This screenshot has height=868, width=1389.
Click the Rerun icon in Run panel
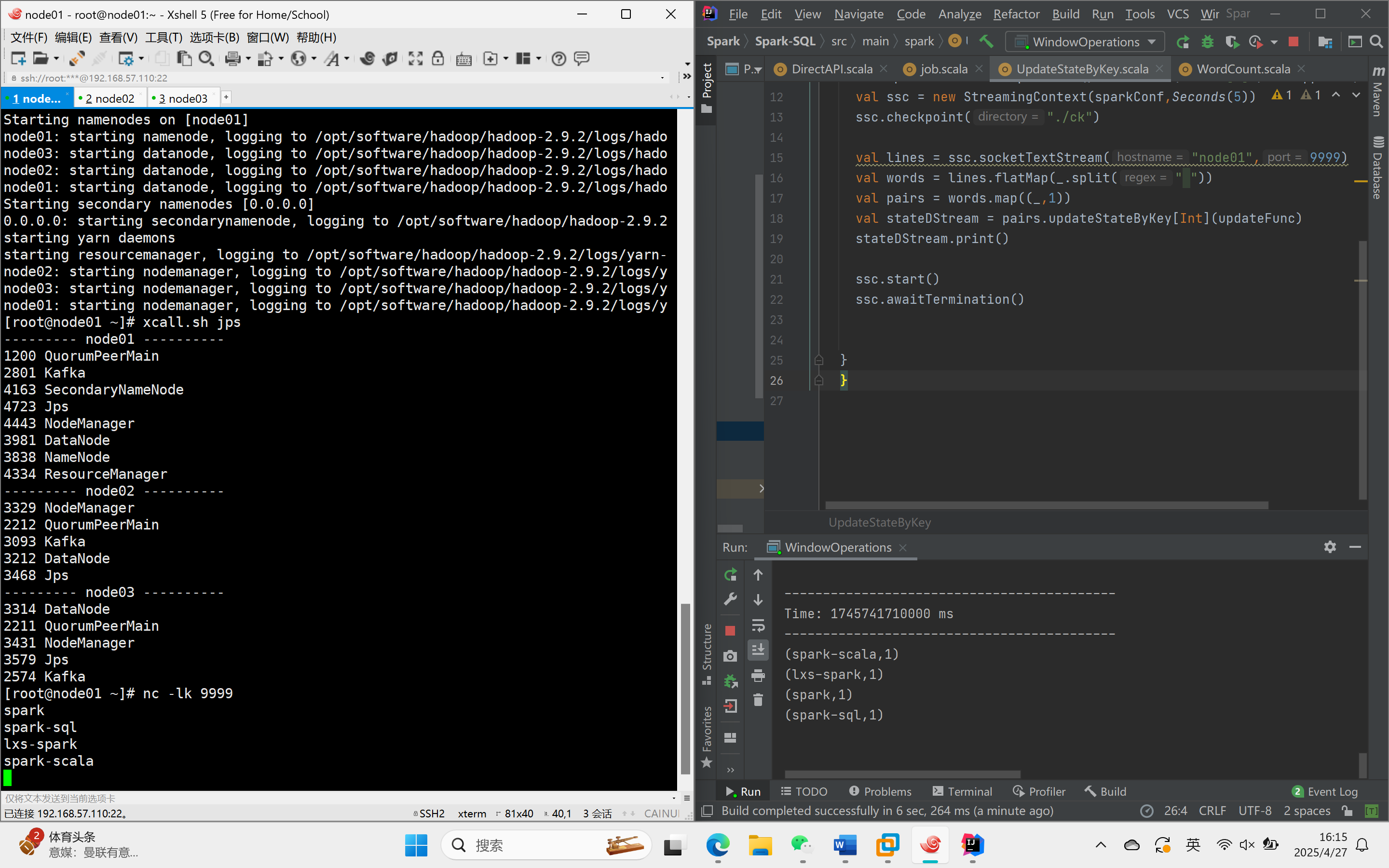click(x=730, y=575)
